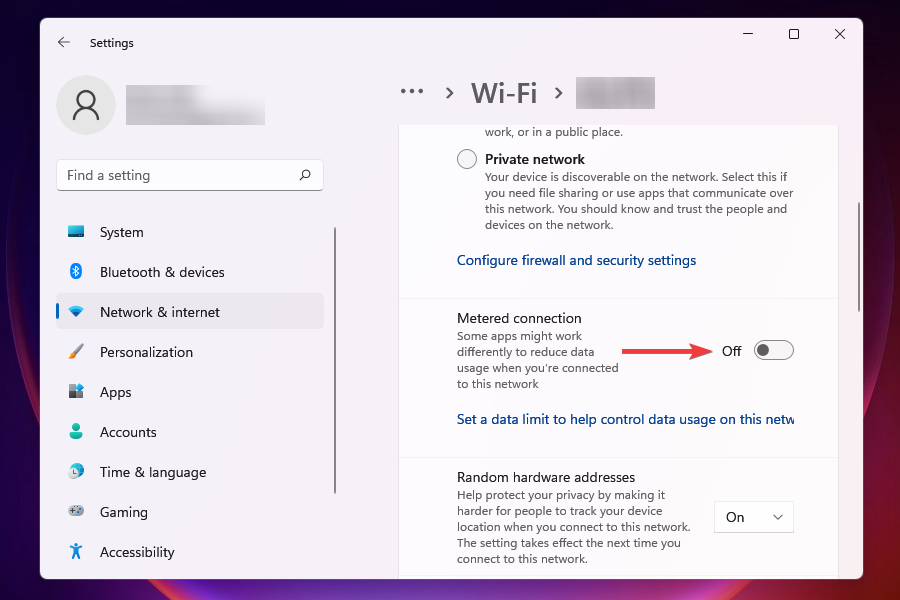Close the Settings window
The width and height of the screenshot is (900, 600).
[840, 34]
